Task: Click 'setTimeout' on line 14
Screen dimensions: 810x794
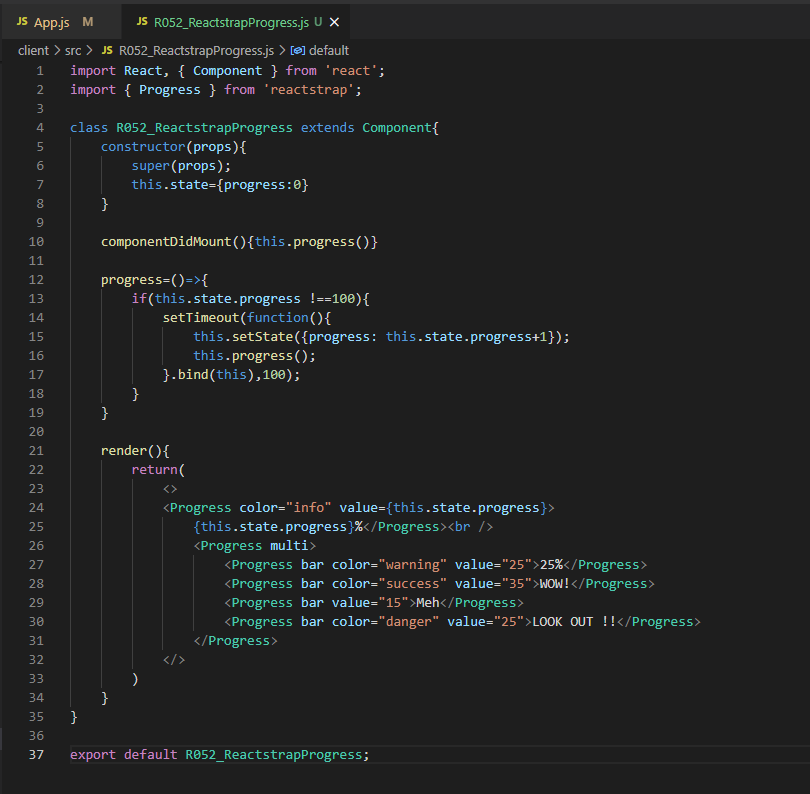Action: coord(201,318)
